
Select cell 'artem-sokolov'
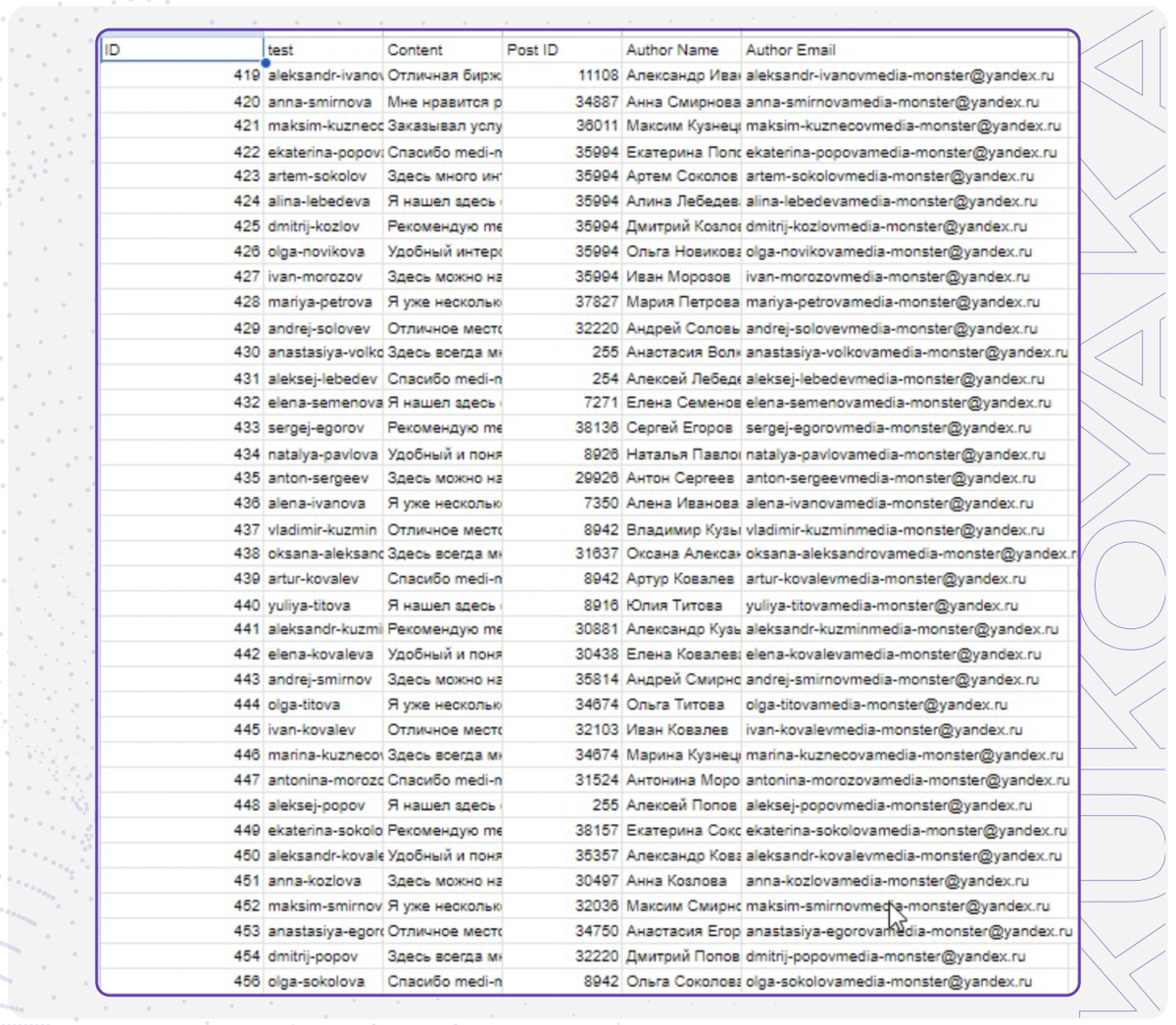(323, 176)
